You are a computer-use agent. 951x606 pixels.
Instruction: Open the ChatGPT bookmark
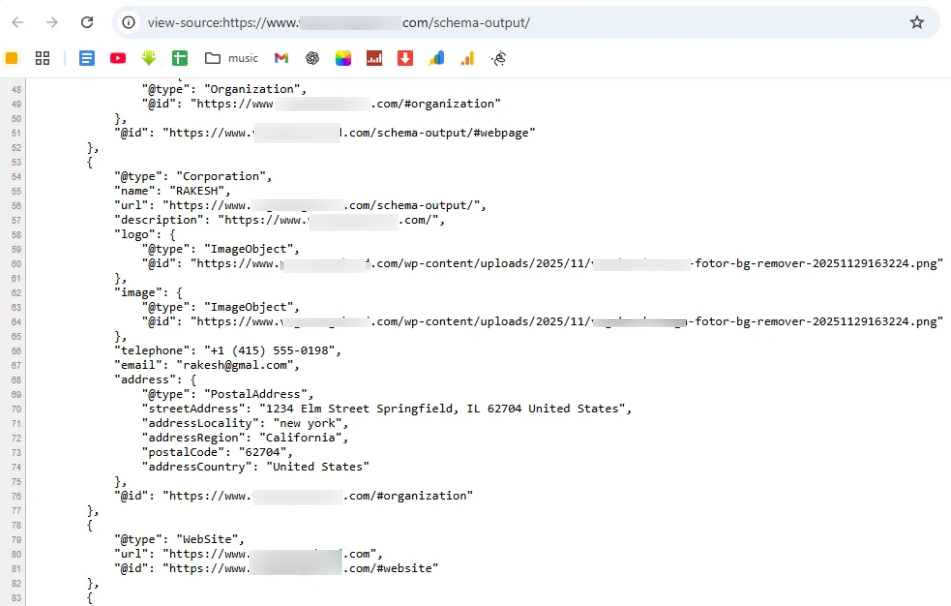pos(311,58)
